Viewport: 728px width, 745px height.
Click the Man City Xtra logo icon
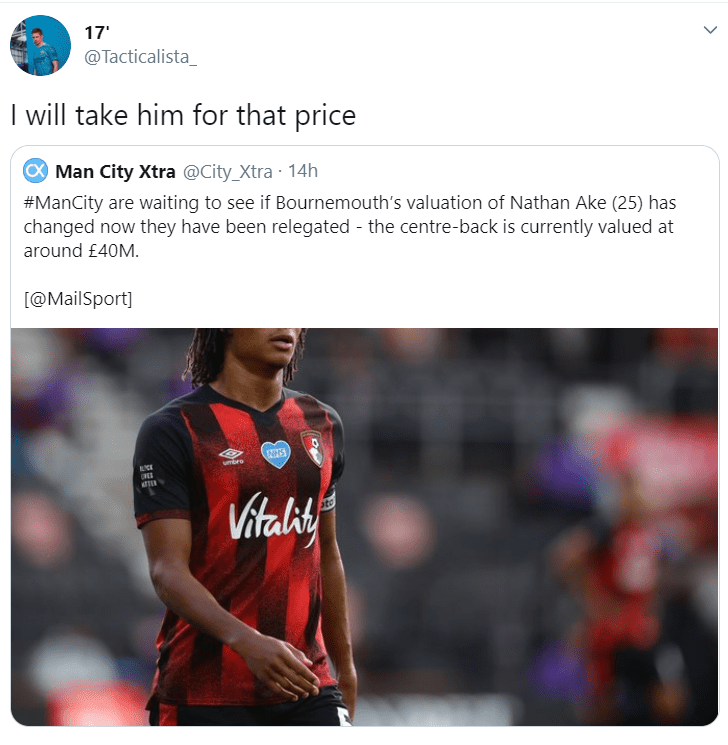[x=35, y=171]
